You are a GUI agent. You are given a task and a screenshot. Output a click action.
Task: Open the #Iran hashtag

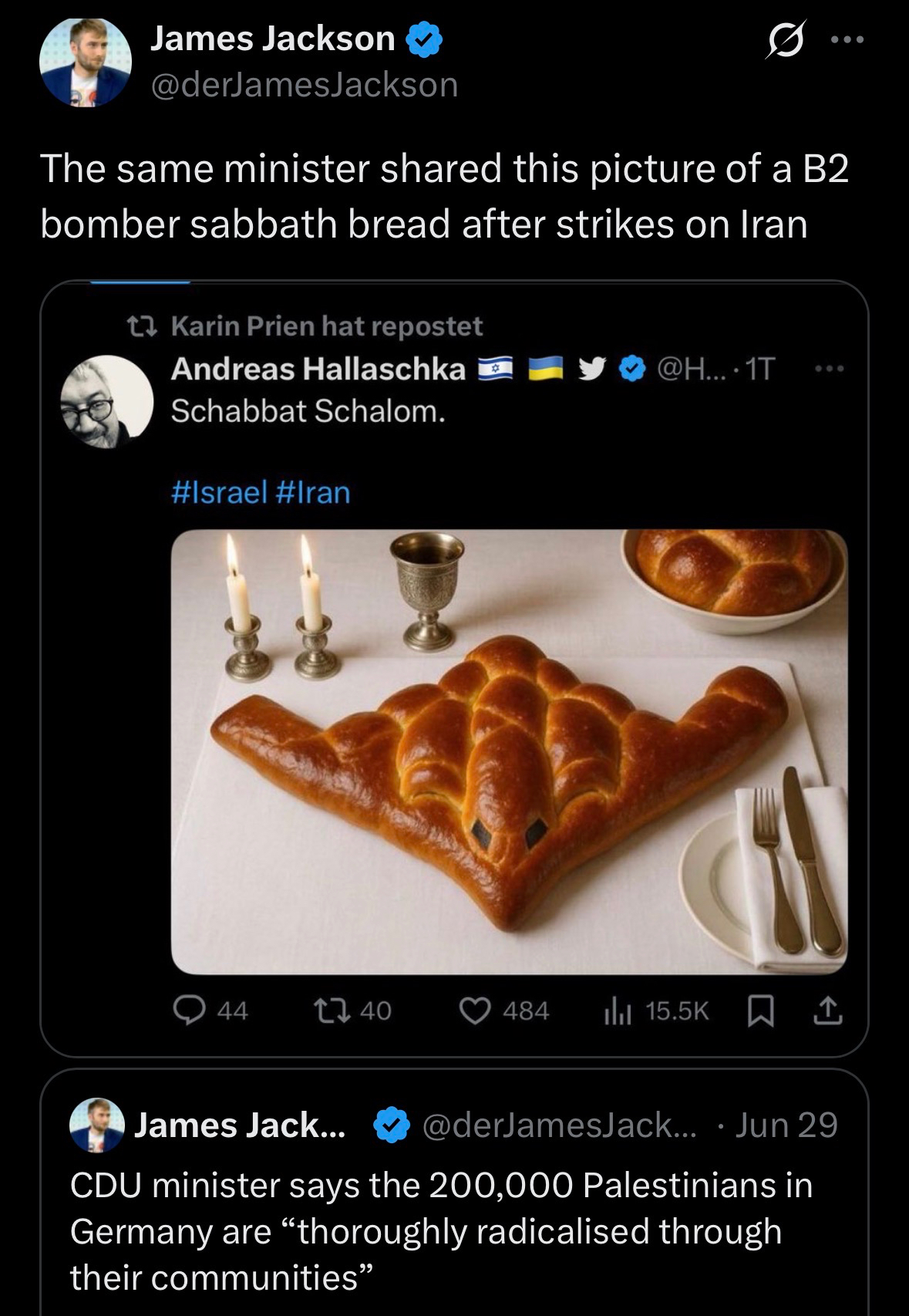coord(311,492)
